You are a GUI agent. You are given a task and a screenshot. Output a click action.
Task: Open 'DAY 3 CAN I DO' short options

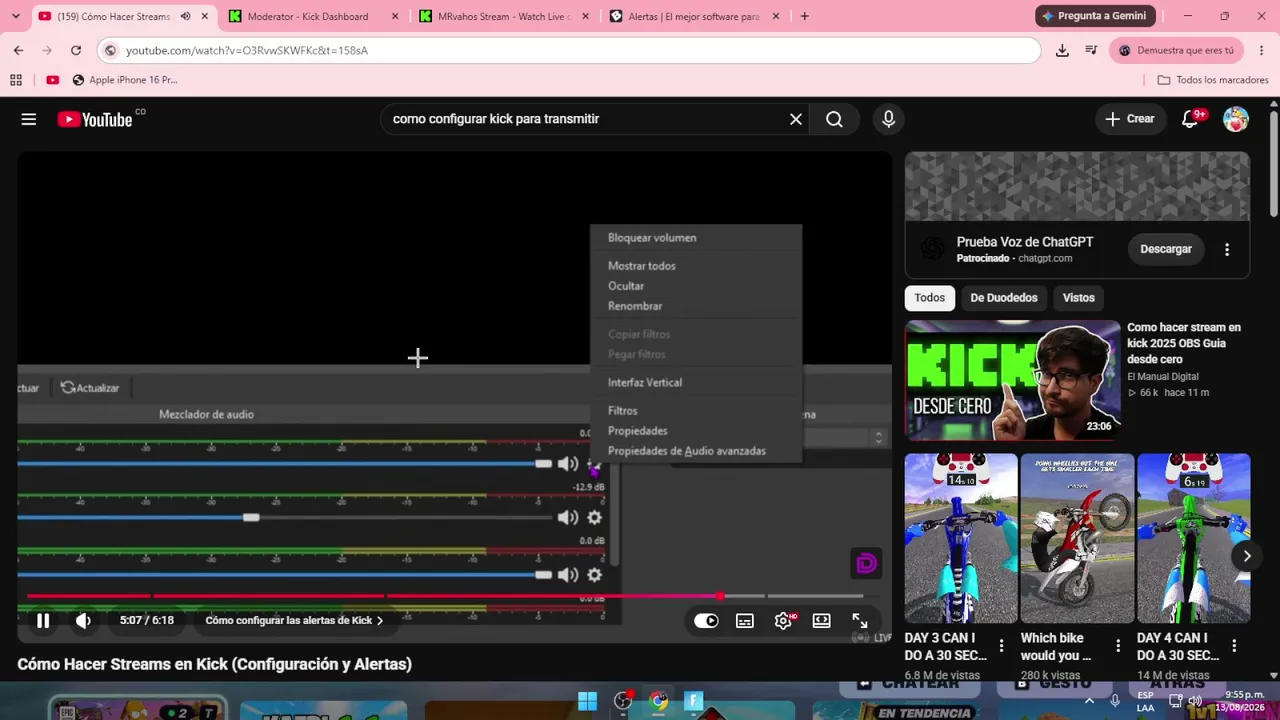(x=1001, y=647)
